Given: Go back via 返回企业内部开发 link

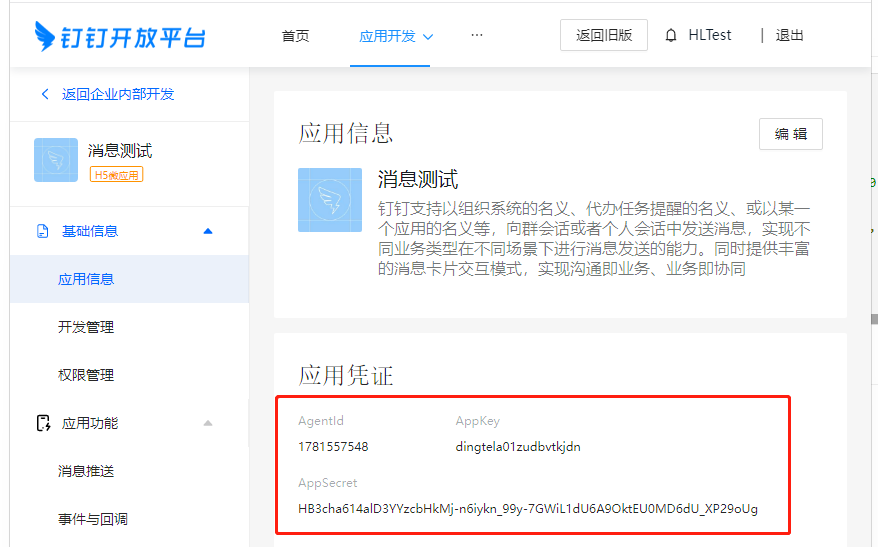Looking at the screenshot, I should click(x=118, y=94).
